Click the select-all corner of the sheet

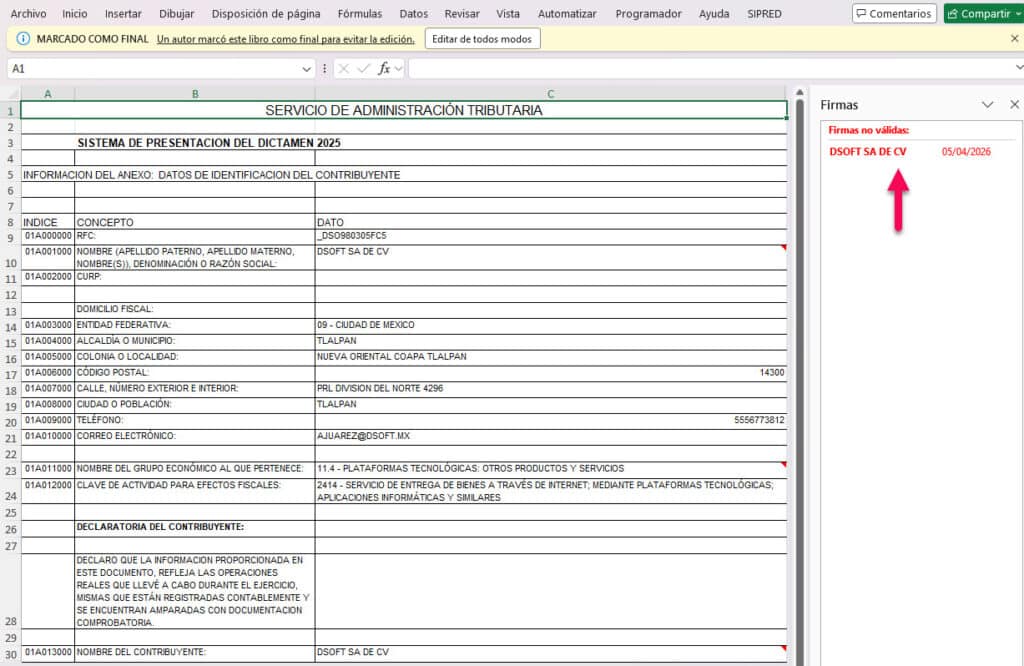pos(11,94)
